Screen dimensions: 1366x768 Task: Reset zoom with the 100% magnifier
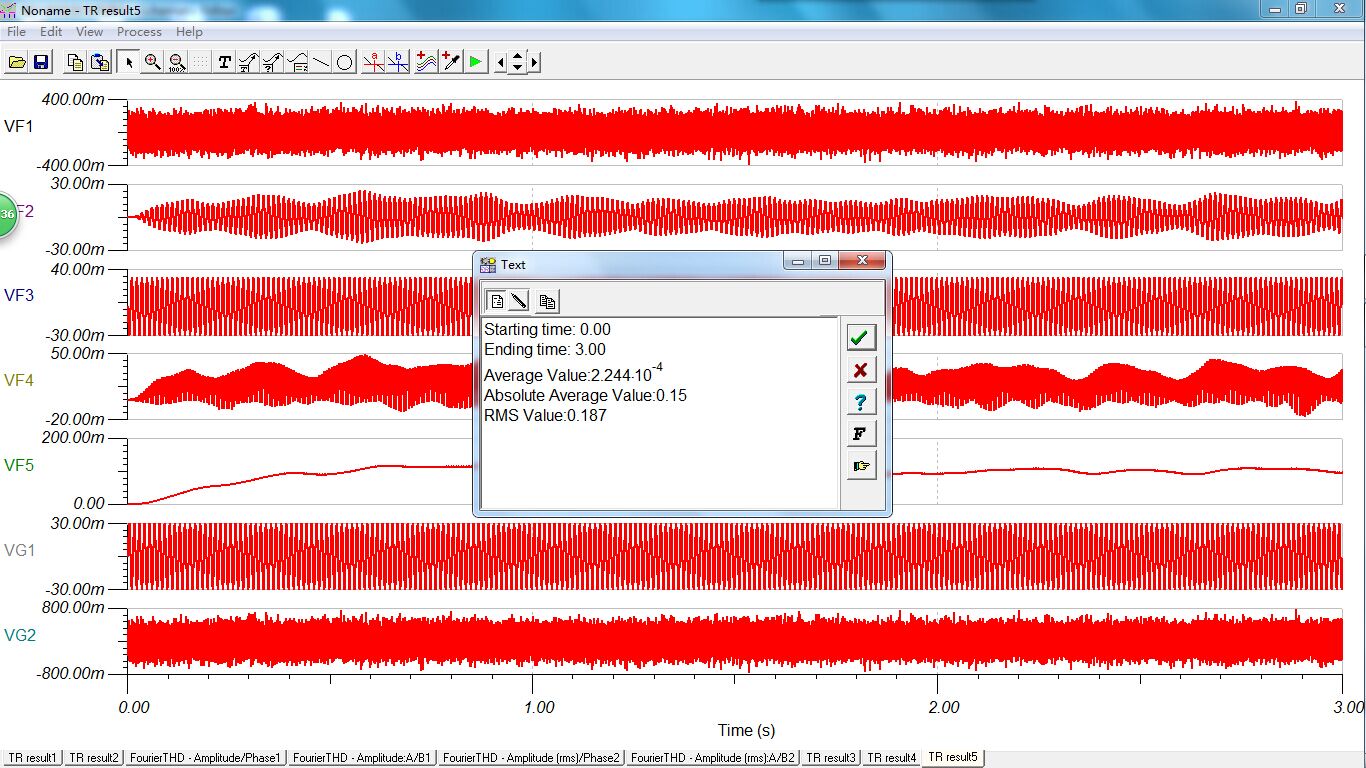(176, 62)
